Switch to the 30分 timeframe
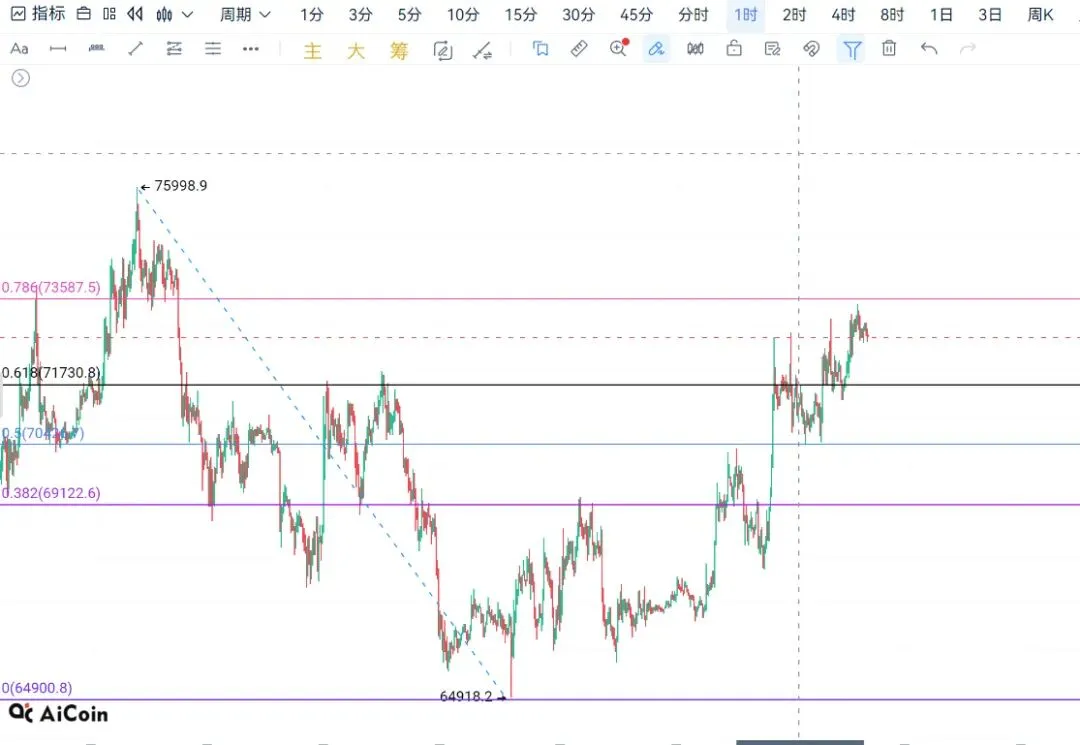The height and width of the screenshot is (745, 1080). [x=579, y=14]
